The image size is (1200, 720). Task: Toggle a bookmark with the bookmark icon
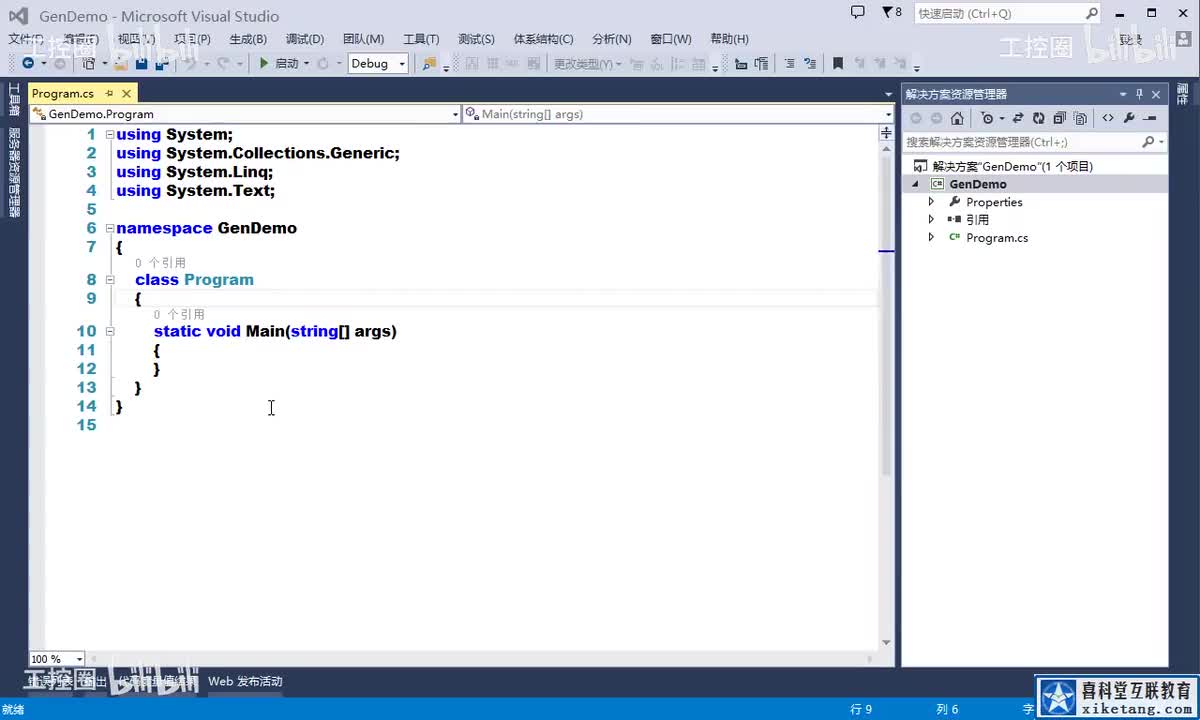pos(838,63)
